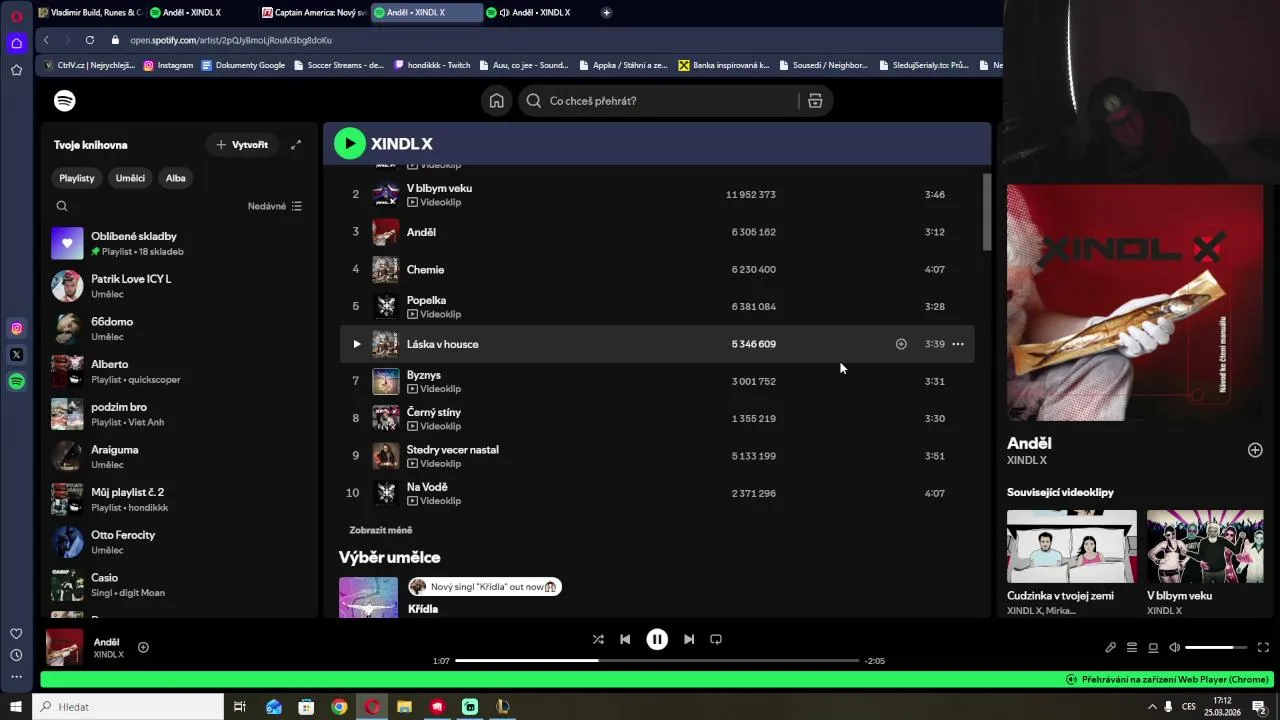Expand Tvoje knihovna to full screen
This screenshot has width=1280, height=720.
tap(296, 145)
